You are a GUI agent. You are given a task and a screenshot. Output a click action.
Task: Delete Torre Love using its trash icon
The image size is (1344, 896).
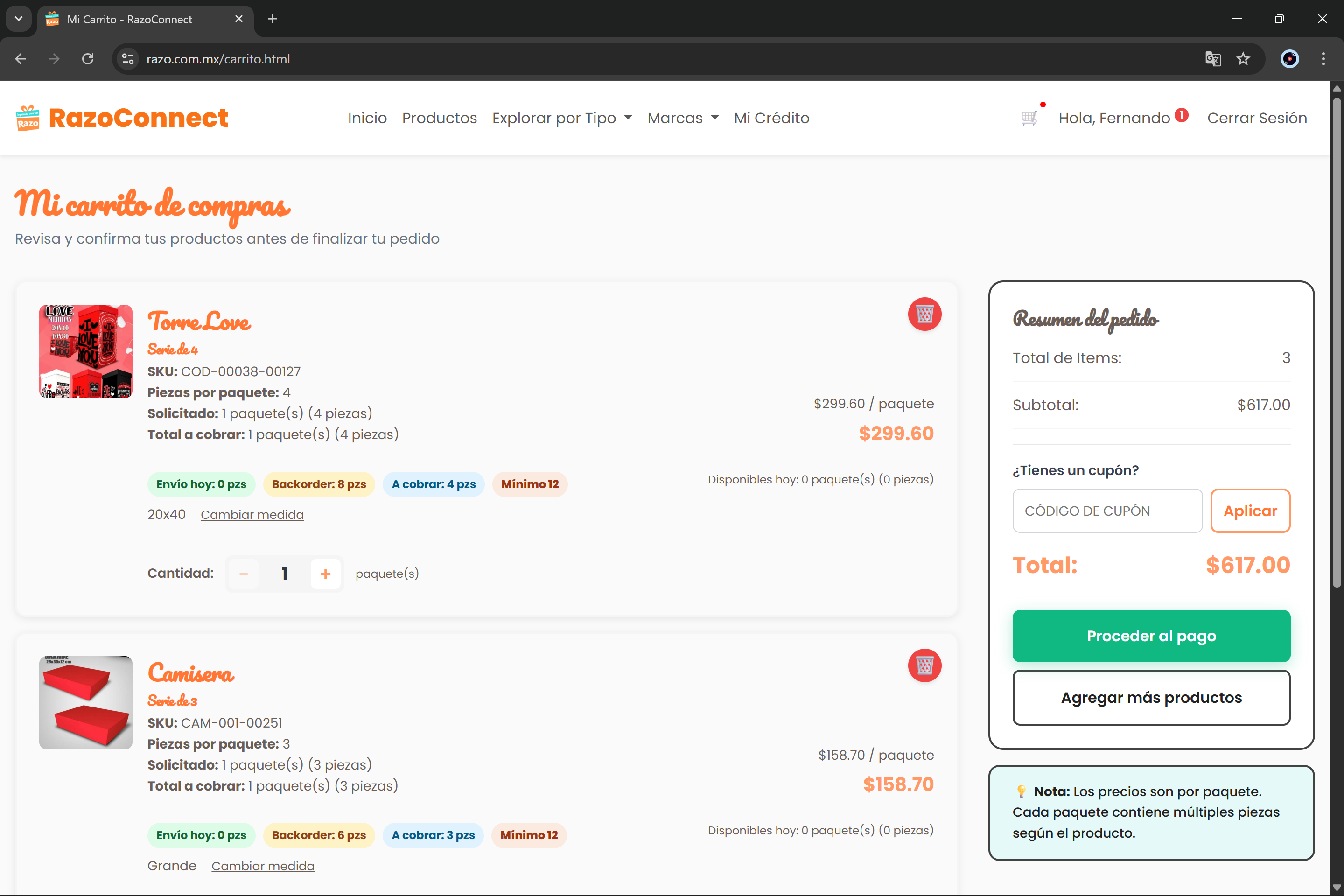point(924,314)
